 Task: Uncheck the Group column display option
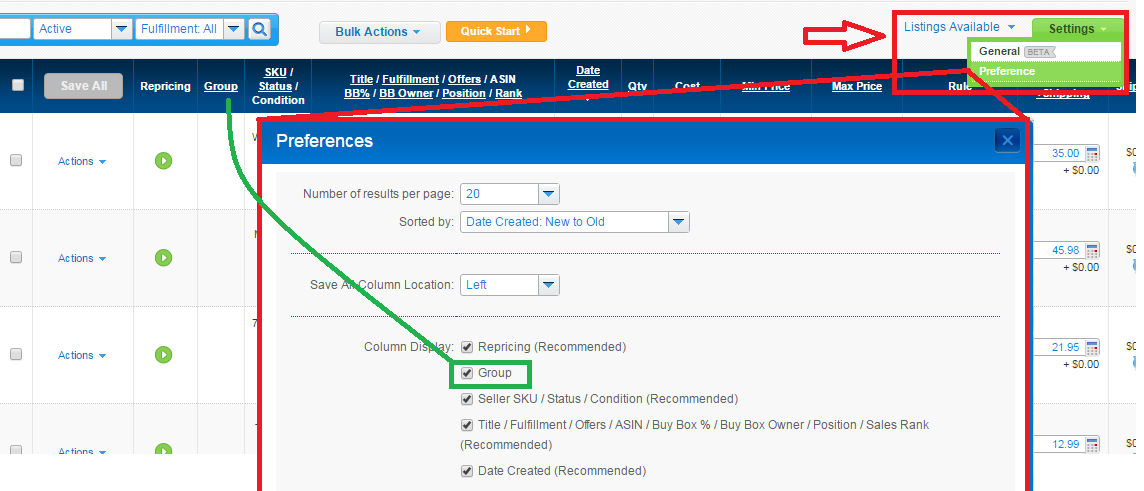tap(467, 373)
